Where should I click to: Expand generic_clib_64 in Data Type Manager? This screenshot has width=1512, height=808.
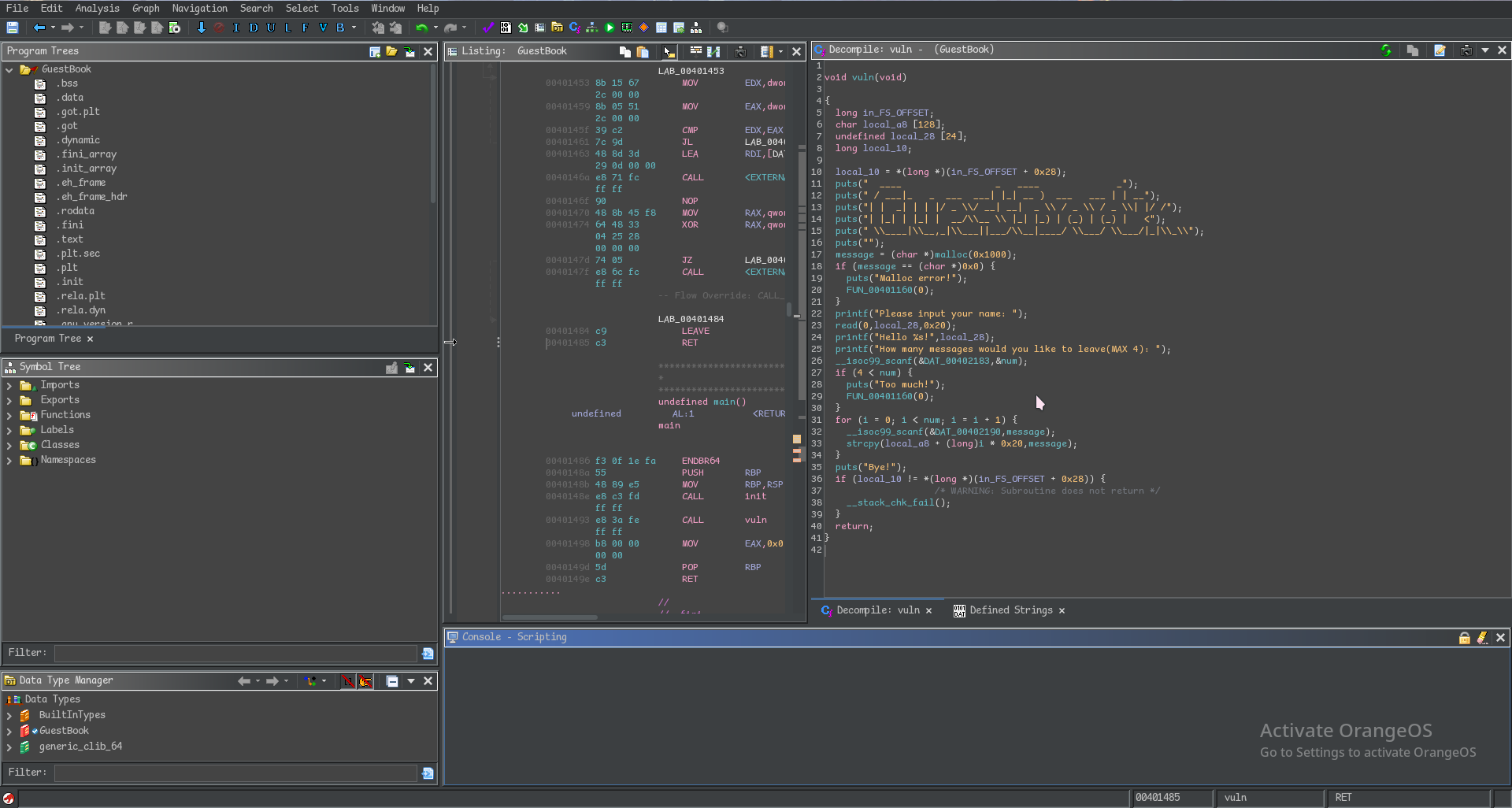point(9,747)
